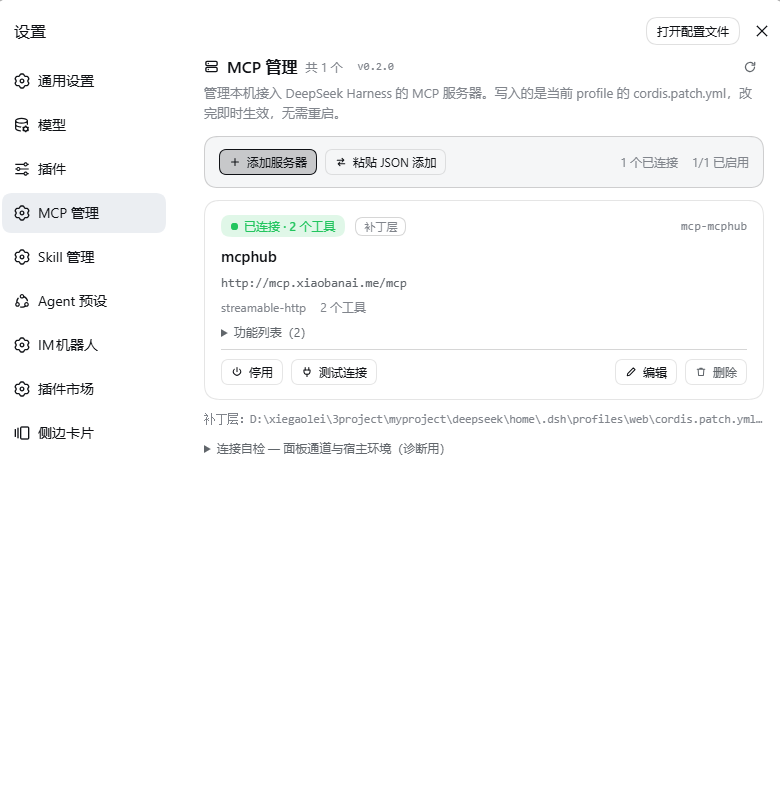Expand 连接自检 diagnostics section
This screenshot has height=786, width=780.
(x=324, y=449)
